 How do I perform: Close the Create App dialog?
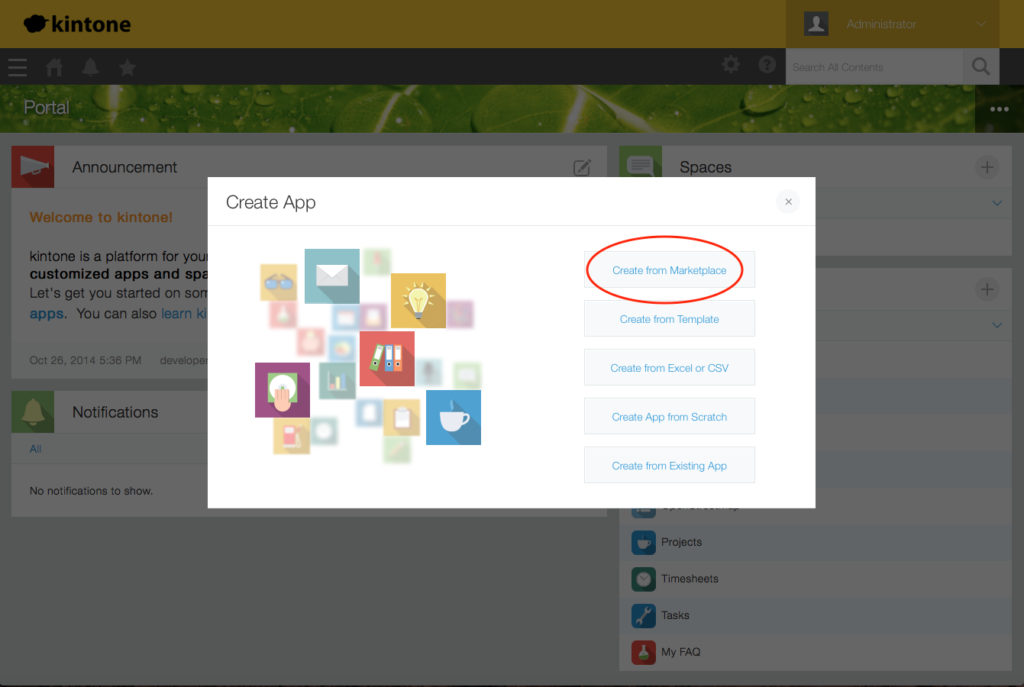(x=788, y=202)
